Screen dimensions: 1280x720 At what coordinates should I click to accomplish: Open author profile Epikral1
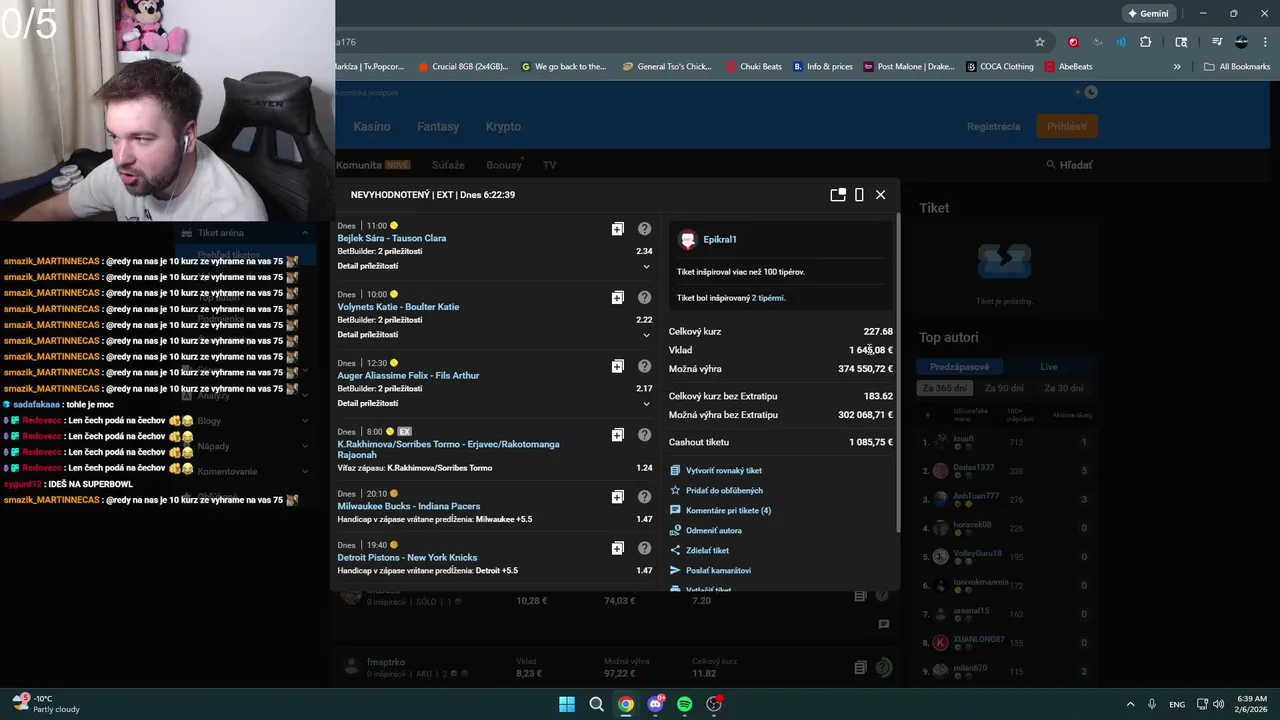point(720,240)
